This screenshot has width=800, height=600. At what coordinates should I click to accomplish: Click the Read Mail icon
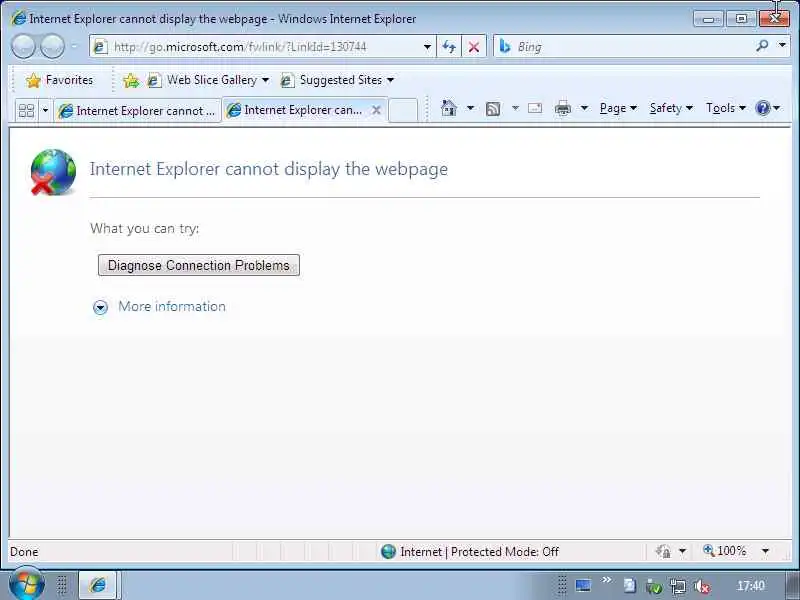(535, 108)
